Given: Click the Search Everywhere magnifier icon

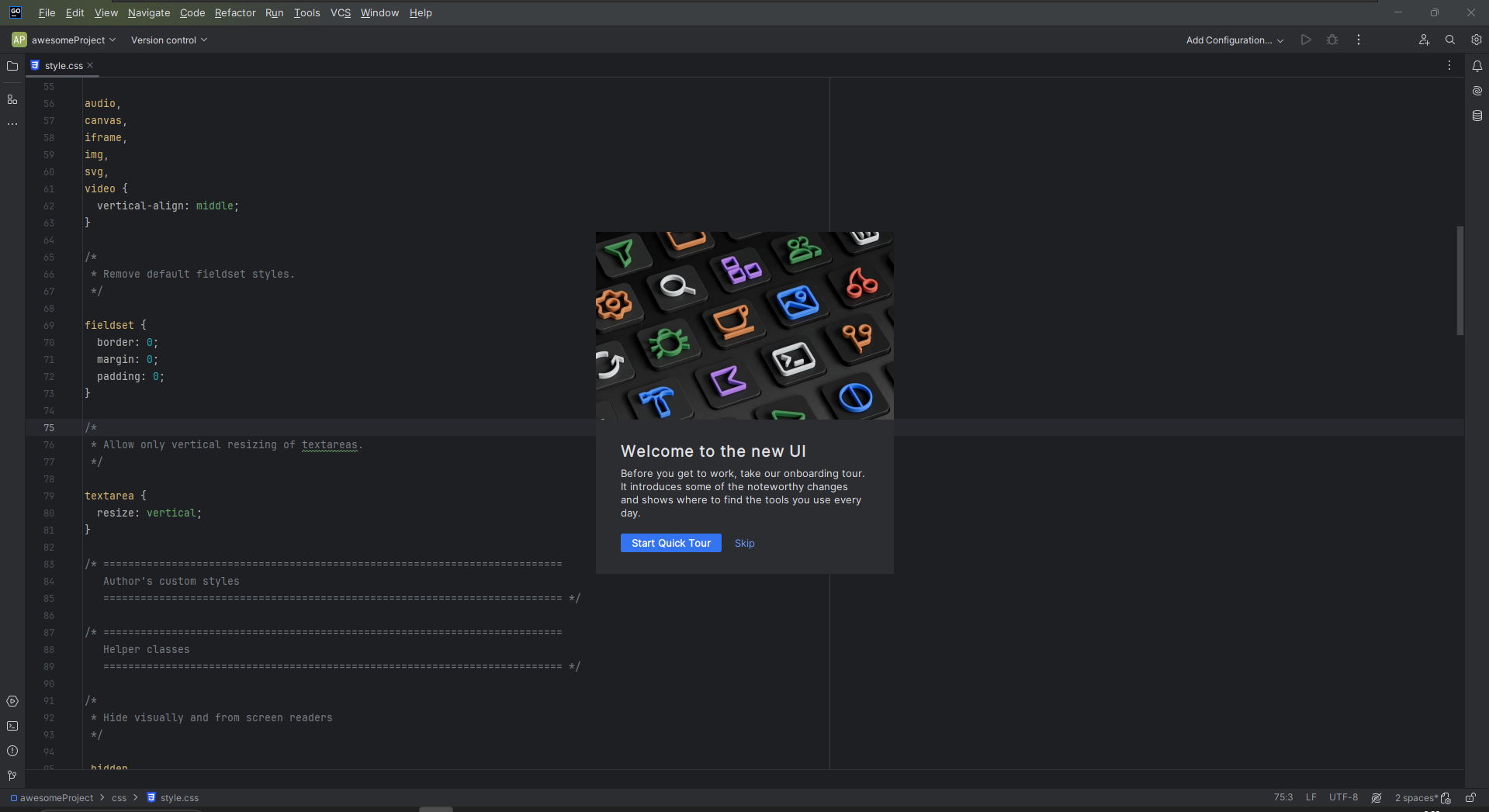Looking at the screenshot, I should pyautogui.click(x=1450, y=40).
